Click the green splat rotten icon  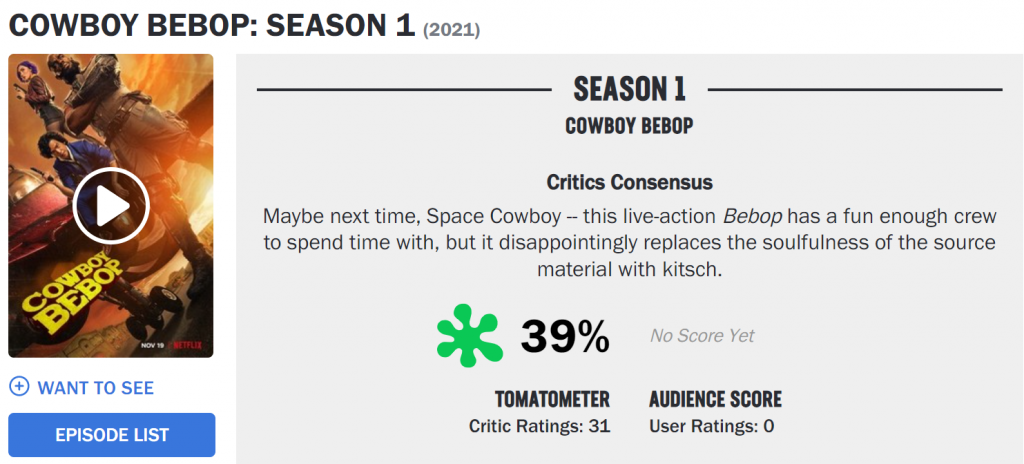pyautogui.click(x=468, y=335)
